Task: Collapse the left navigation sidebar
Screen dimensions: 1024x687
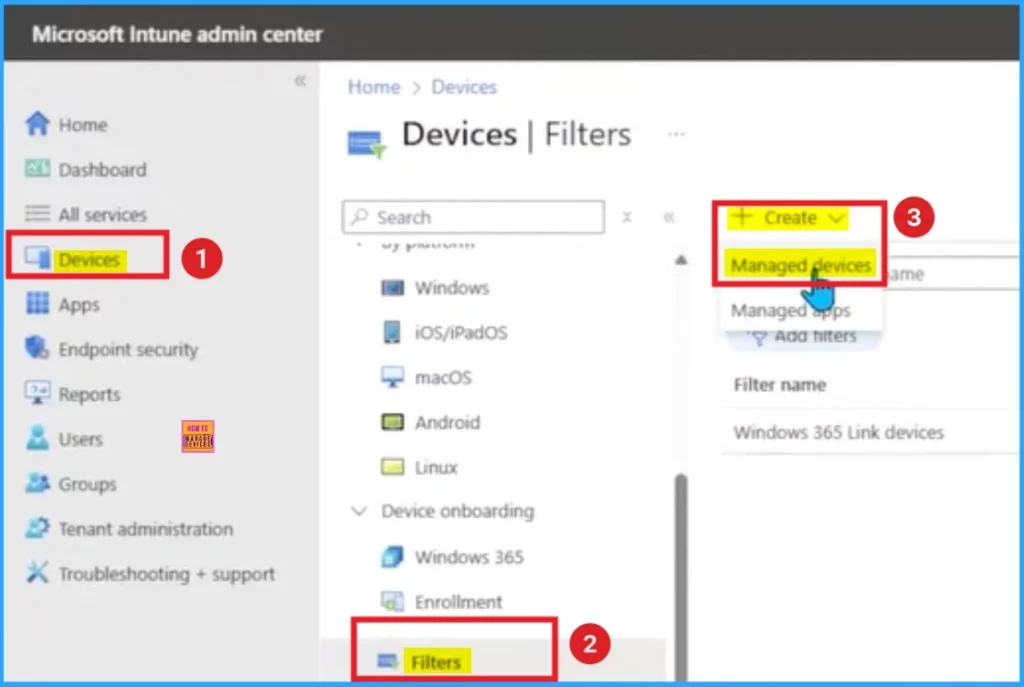Action: tap(300, 81)
